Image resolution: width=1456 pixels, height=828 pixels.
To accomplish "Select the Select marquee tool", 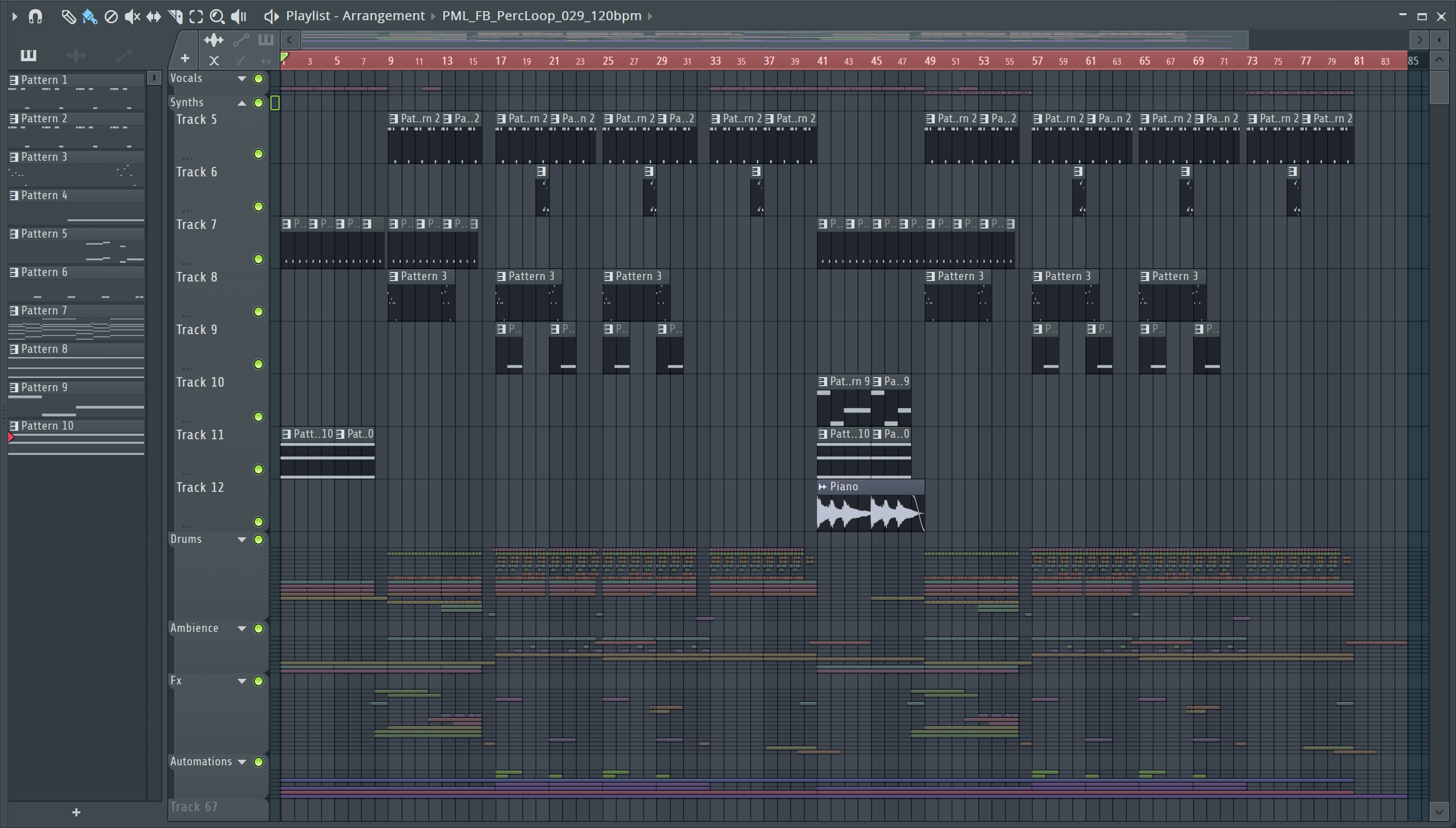I will tap(196, 17).
